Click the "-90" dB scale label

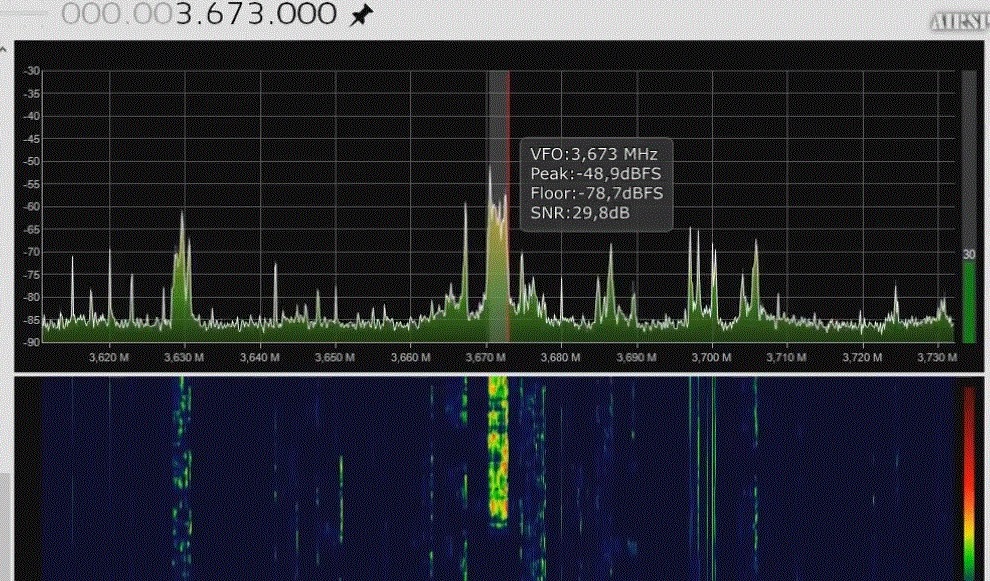pos(32,342)
